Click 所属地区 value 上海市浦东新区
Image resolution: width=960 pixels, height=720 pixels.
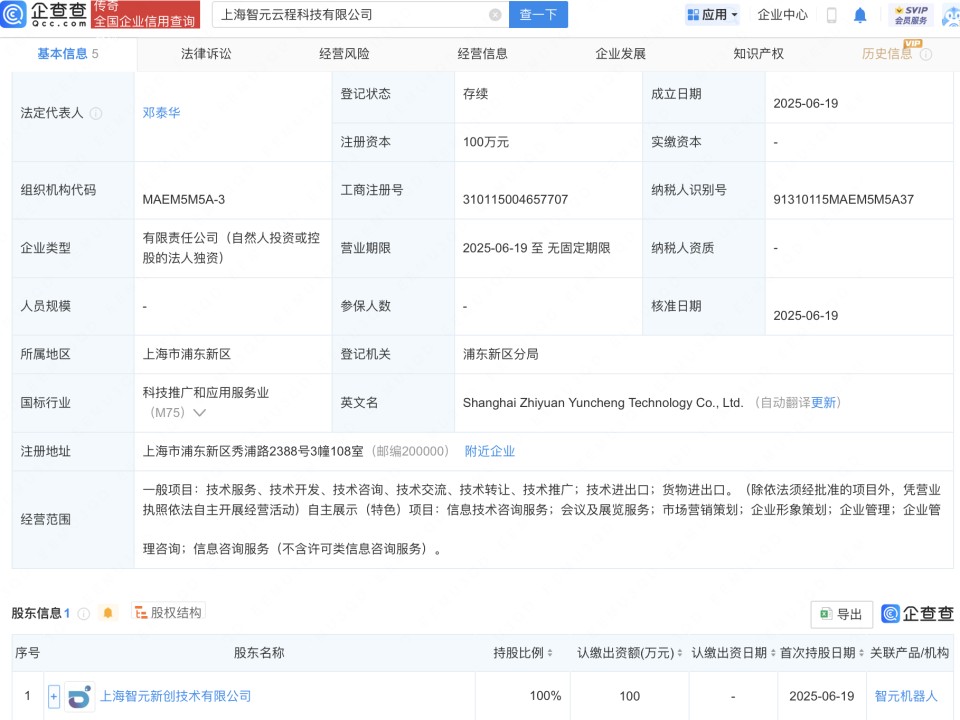click(187, 354)
